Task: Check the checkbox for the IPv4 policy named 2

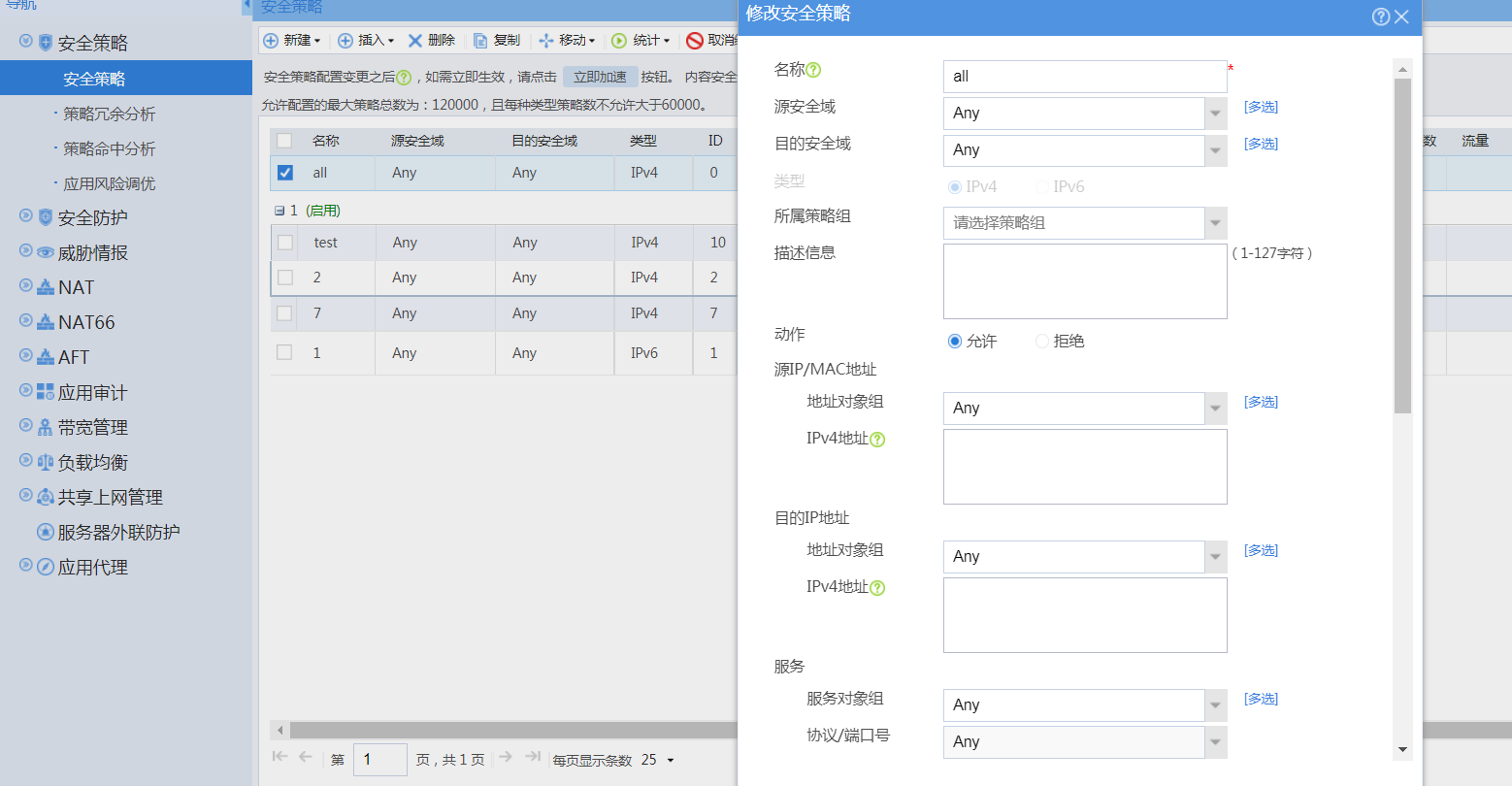Action: click(x=285, y=278)
